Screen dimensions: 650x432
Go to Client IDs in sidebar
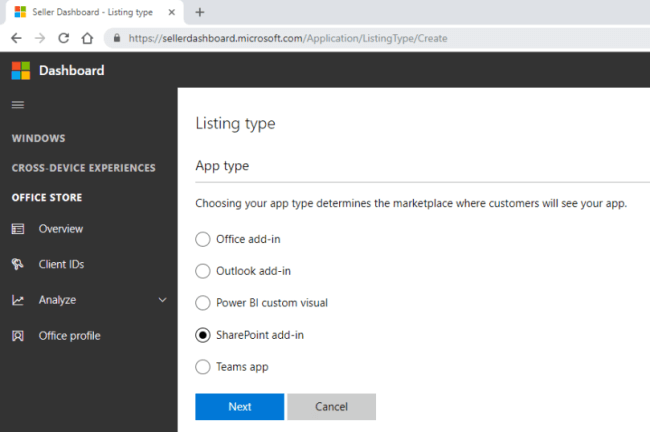point(61,264)
